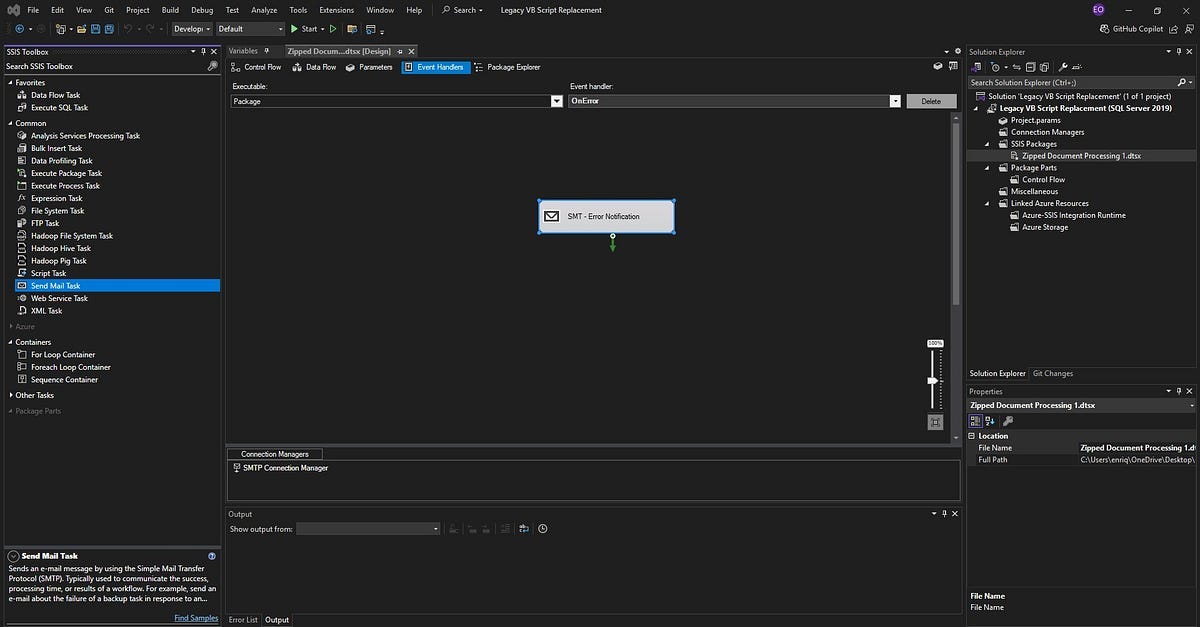Click the Properties alphabetical sort icon
Viewport: 1200px width, 627px height.
(989, 421)
